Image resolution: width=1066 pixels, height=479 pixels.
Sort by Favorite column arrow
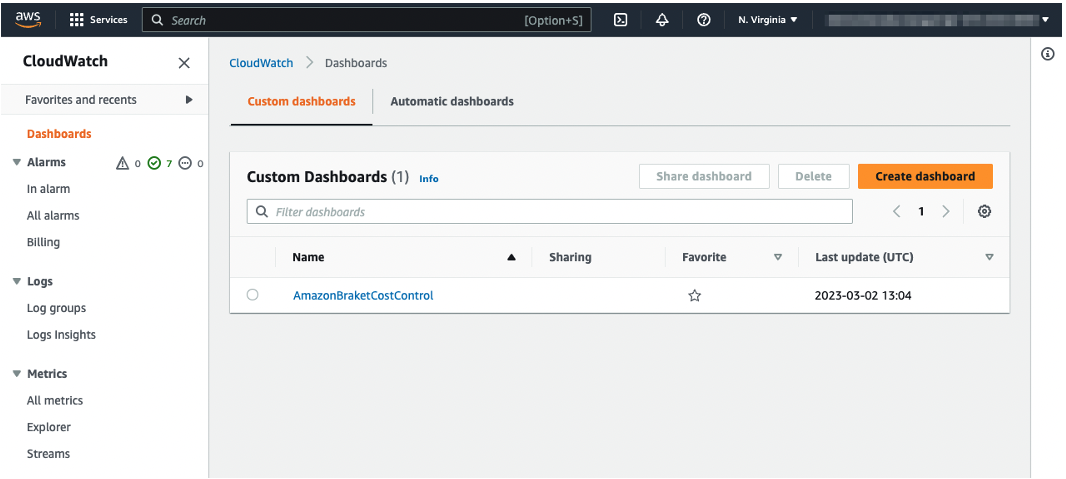[778, 258]
